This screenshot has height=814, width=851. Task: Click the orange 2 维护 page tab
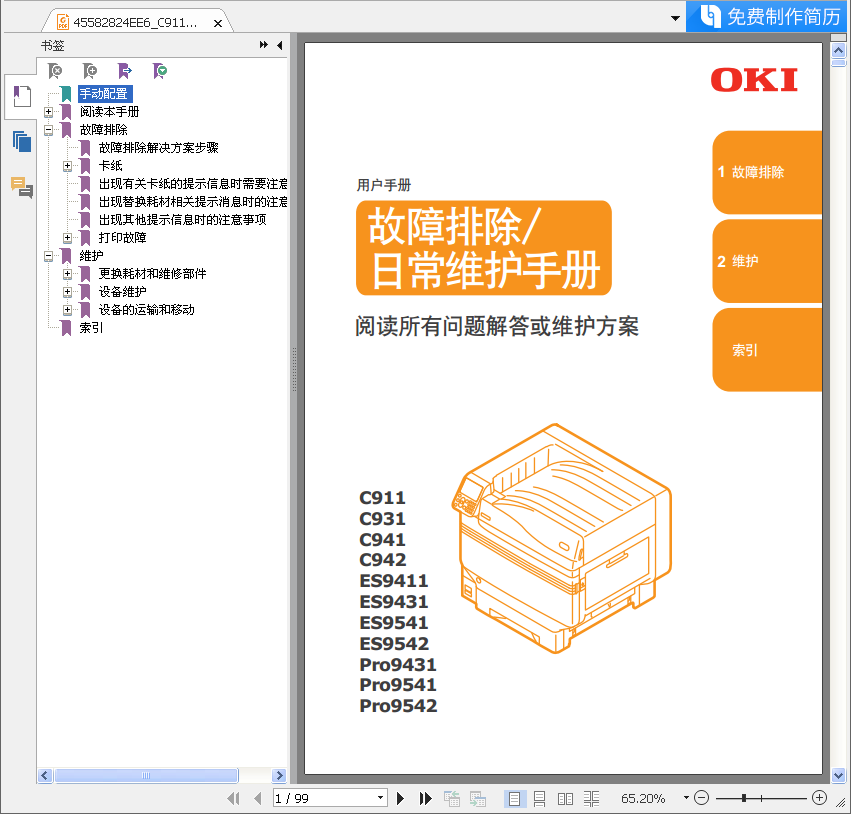[x=767, y=261]
